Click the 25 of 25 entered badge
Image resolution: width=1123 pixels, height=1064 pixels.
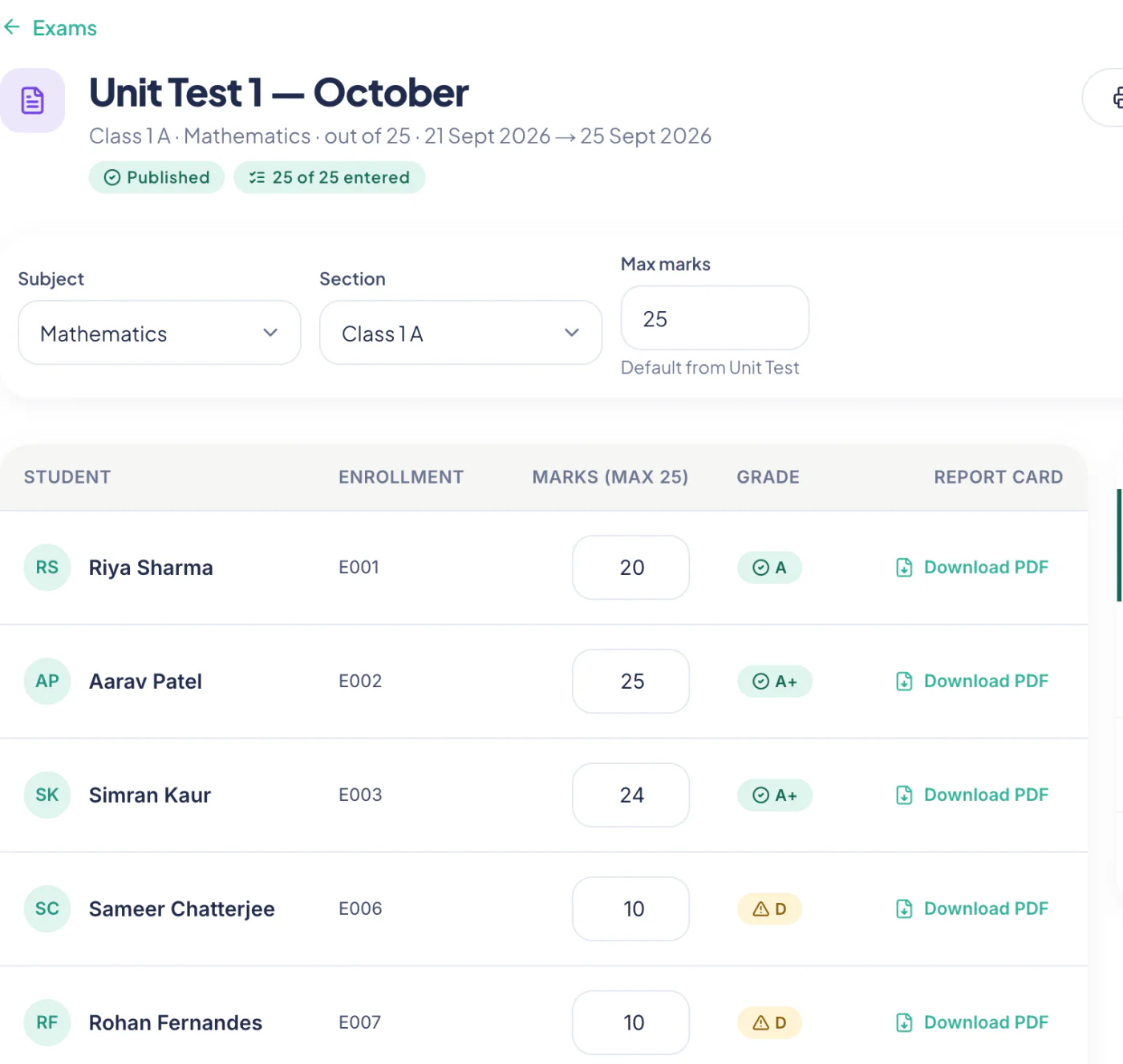point(329,177)
